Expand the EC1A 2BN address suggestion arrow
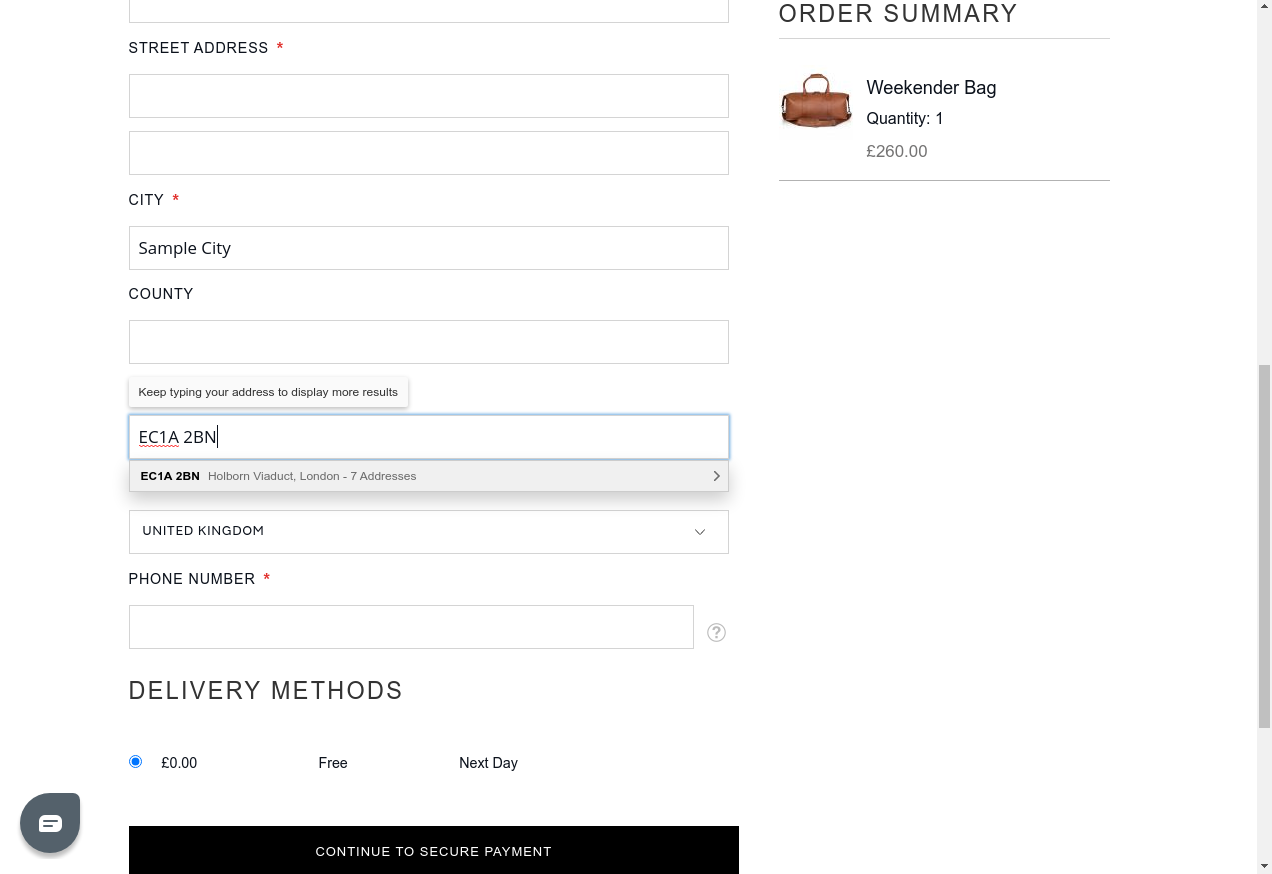 pyautogui.click(x=716, y=476)
